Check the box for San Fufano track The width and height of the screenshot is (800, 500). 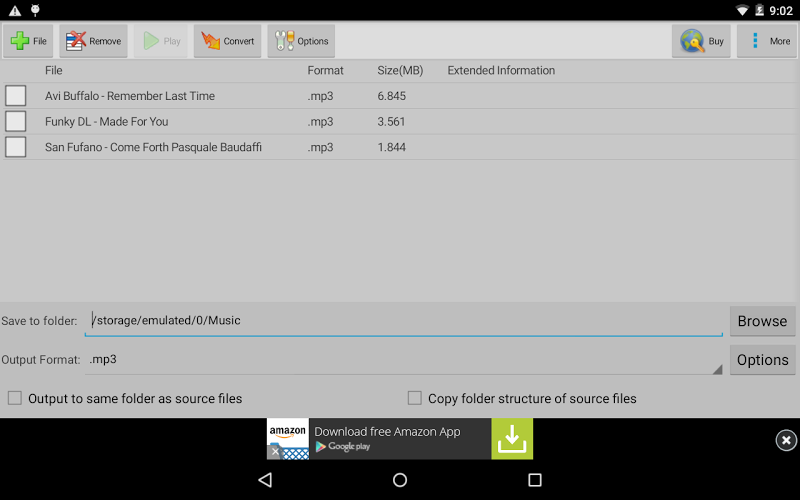(16, 147)
